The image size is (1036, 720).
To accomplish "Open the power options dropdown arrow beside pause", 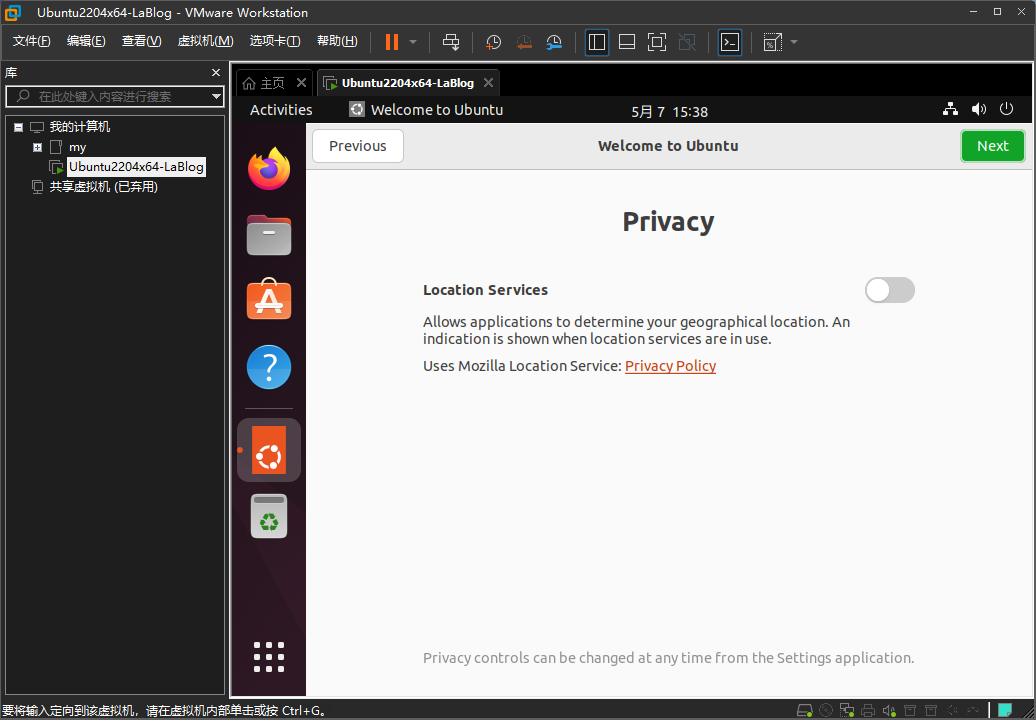I will point(413,42).
